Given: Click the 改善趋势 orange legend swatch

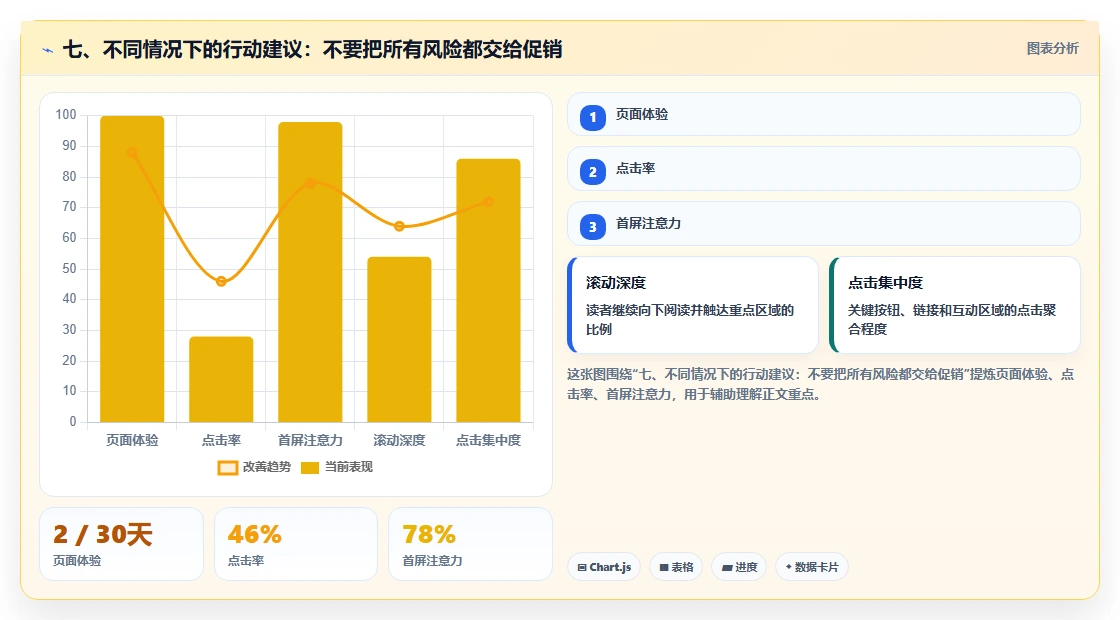Looking at the screenshot, I should click(x=227, y=468).
